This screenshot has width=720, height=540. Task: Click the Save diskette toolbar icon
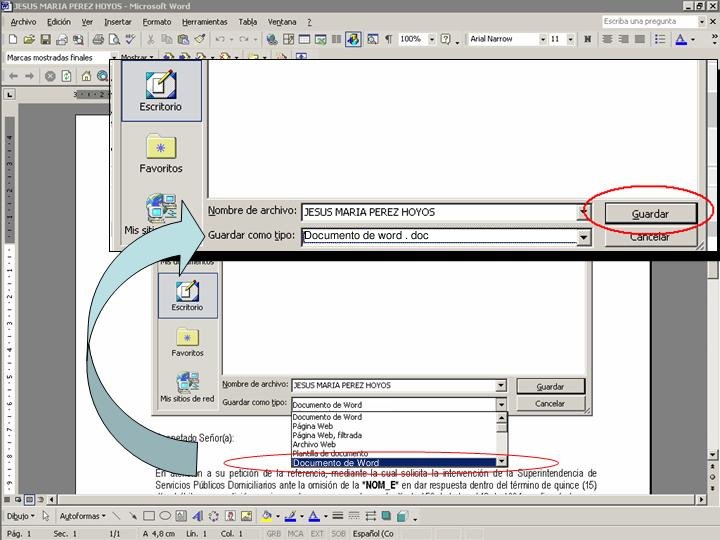pyautogui.click(x=45, y=39)
